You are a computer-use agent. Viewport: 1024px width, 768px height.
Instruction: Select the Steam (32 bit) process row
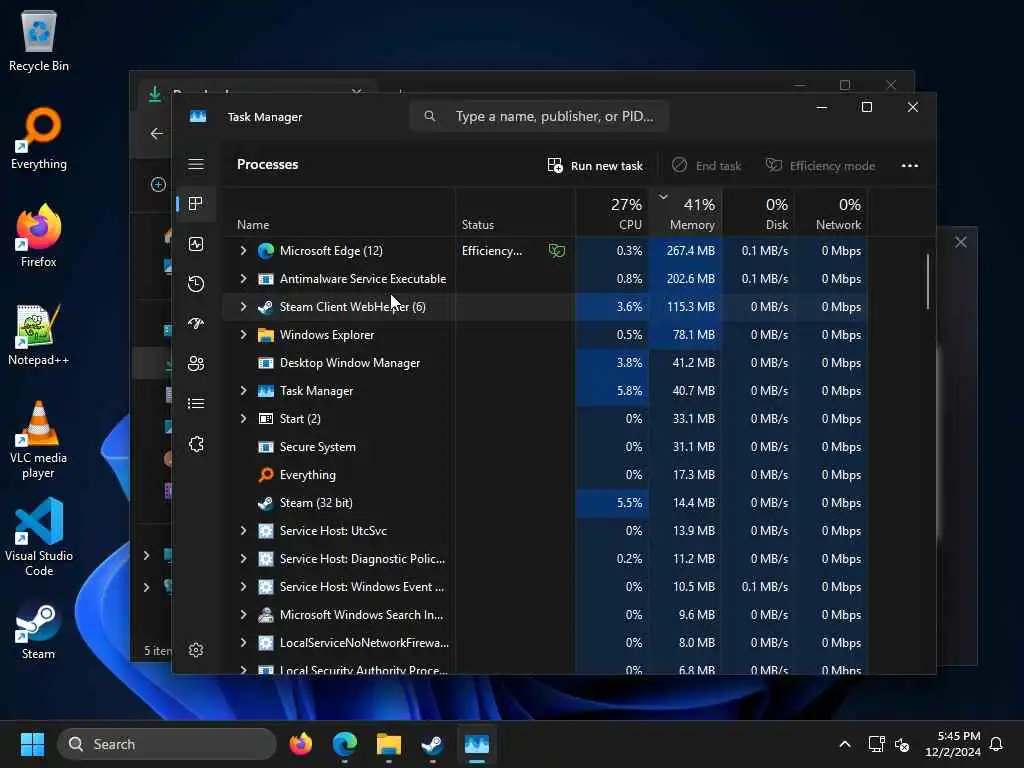coord(545,503)
